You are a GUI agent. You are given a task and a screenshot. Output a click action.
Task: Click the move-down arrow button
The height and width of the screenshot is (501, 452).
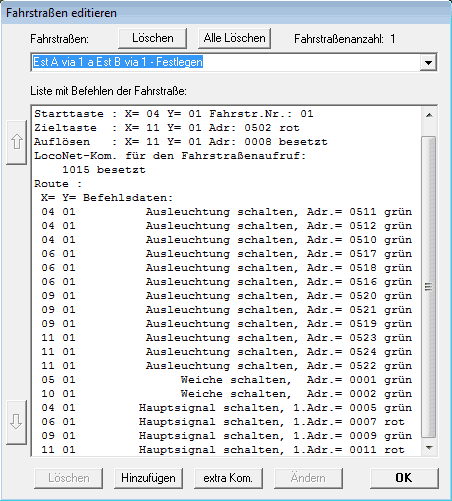[16, 422]
